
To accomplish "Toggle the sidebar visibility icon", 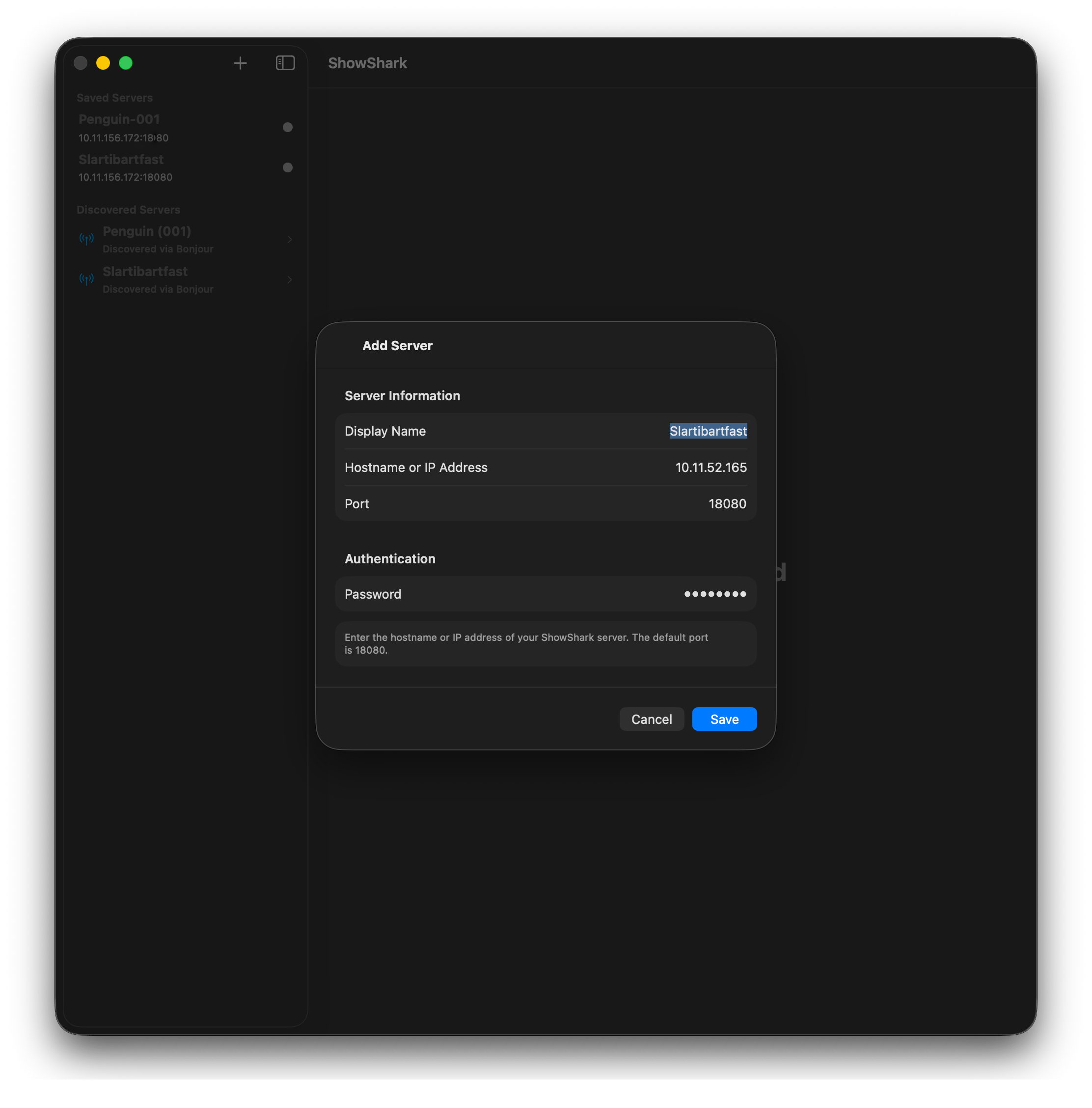I will [x=285, y=63].
